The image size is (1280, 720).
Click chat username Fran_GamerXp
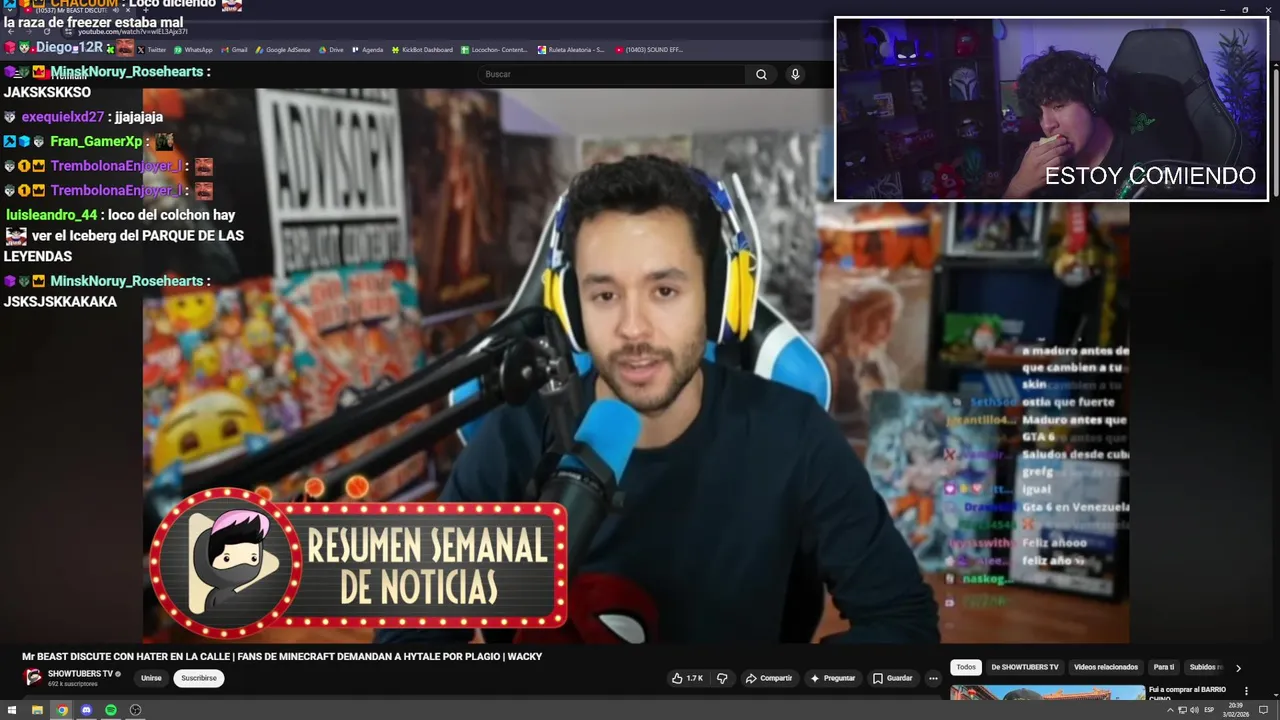click(96, 142)
